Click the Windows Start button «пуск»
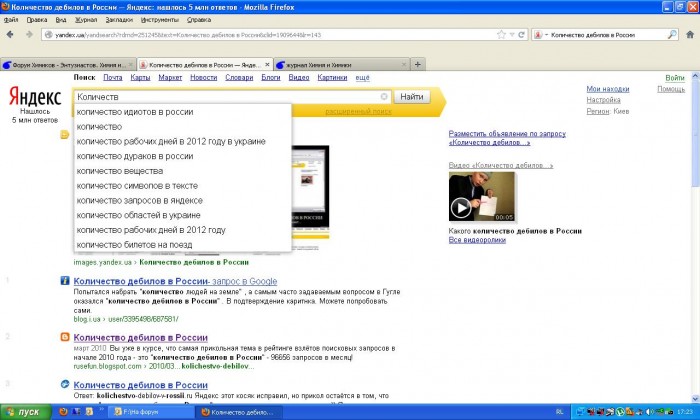This screenshot has height=420, width=700. tap(23, 412)
